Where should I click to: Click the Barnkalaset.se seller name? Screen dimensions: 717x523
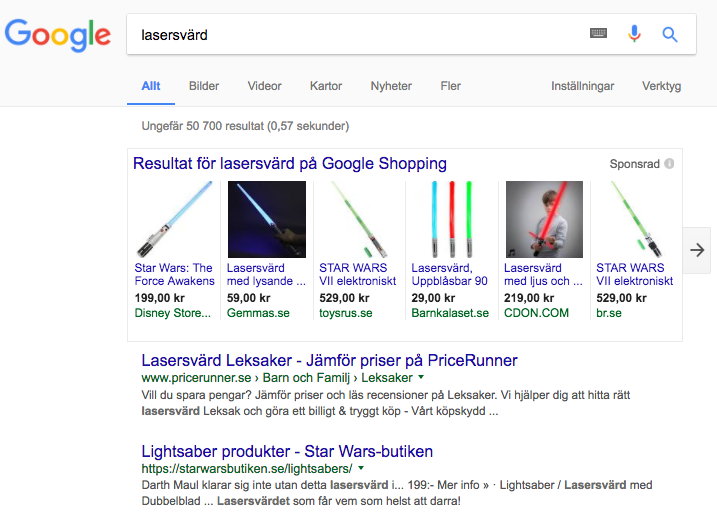(x=450, y=313)
